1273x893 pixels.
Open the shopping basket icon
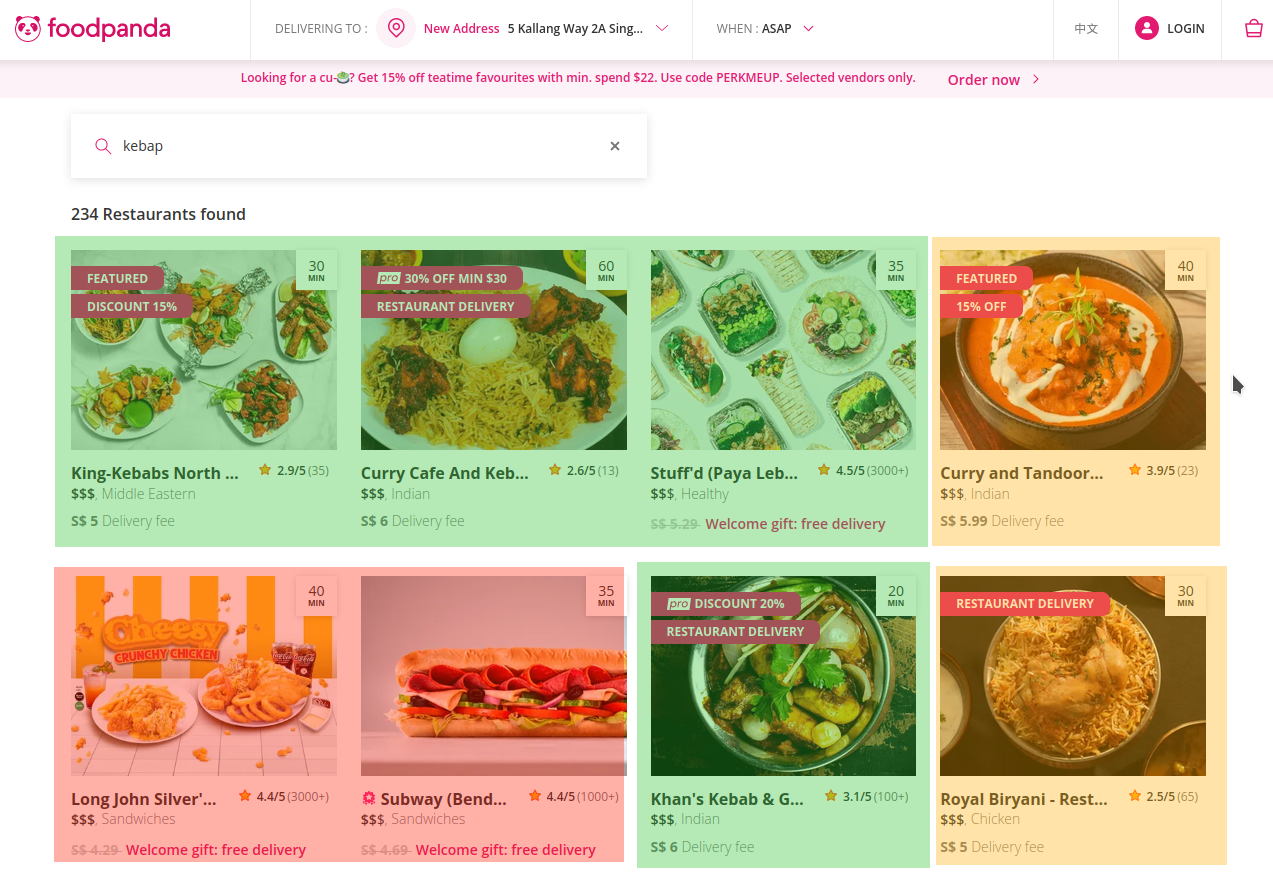click(x=1253, y=29)
